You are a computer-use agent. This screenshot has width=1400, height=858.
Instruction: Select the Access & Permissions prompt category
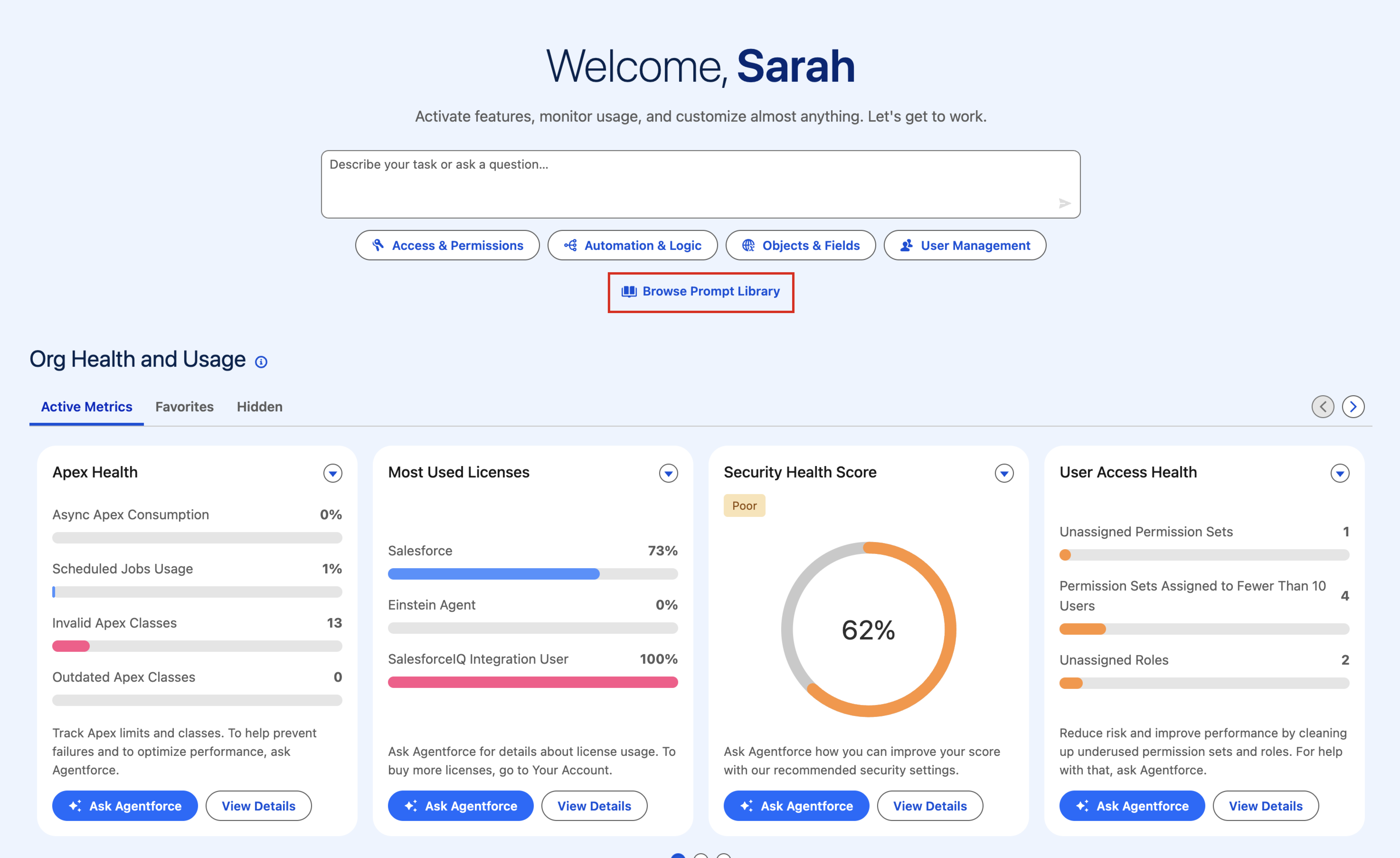[x=447, y=245]
